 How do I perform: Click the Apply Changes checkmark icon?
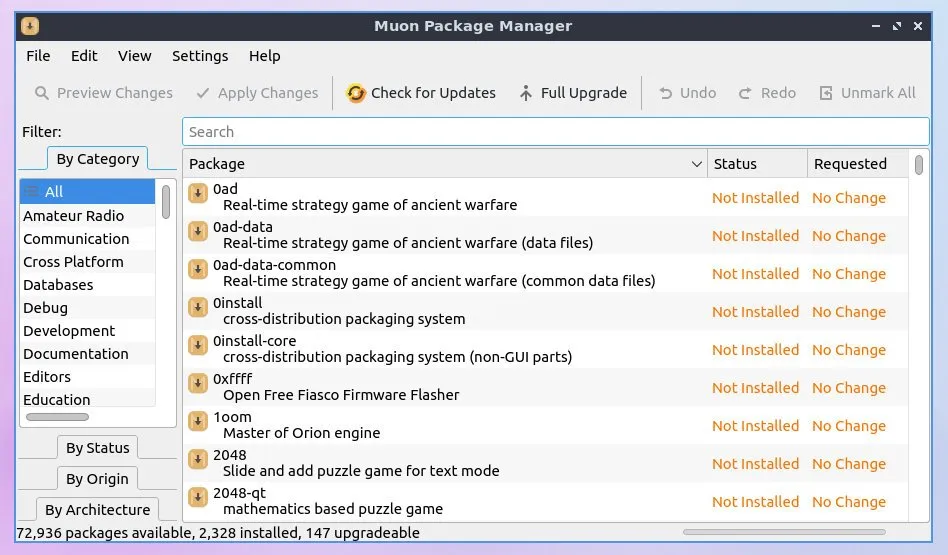(x=203, y=93)
